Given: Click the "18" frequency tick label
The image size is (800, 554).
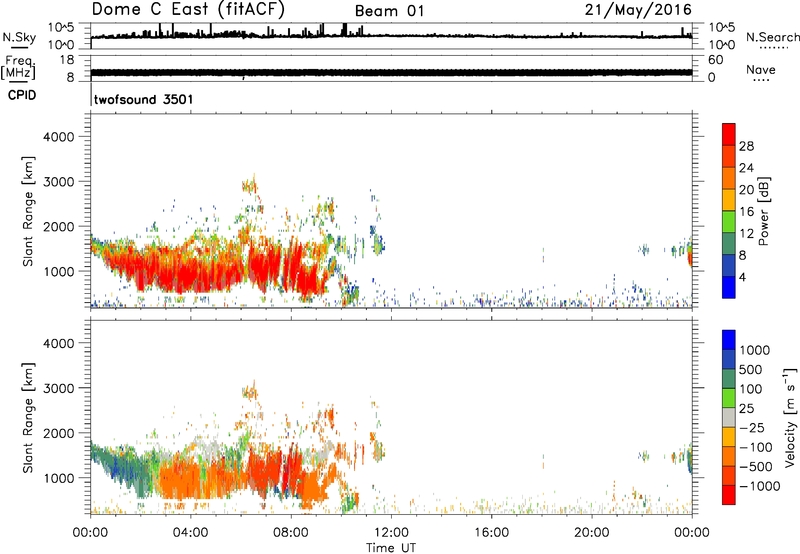Looking at the screenshot, I should click(x=66, y=60).
